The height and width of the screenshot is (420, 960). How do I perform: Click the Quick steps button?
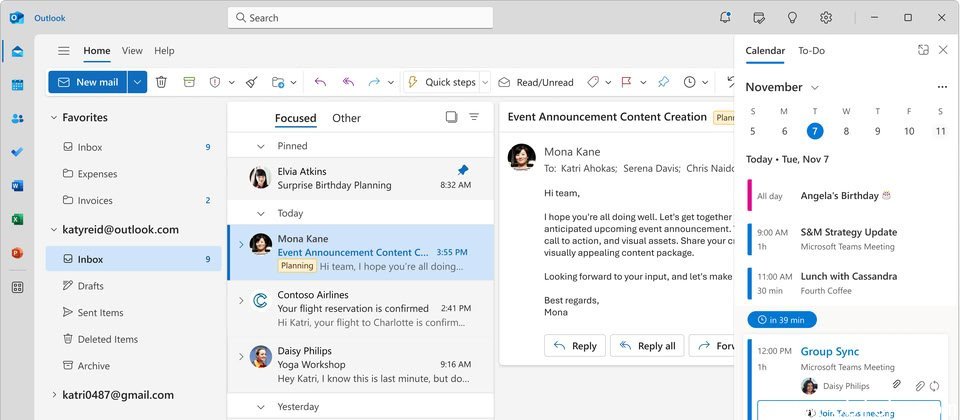pyautogui.click(x=441, y=82)
